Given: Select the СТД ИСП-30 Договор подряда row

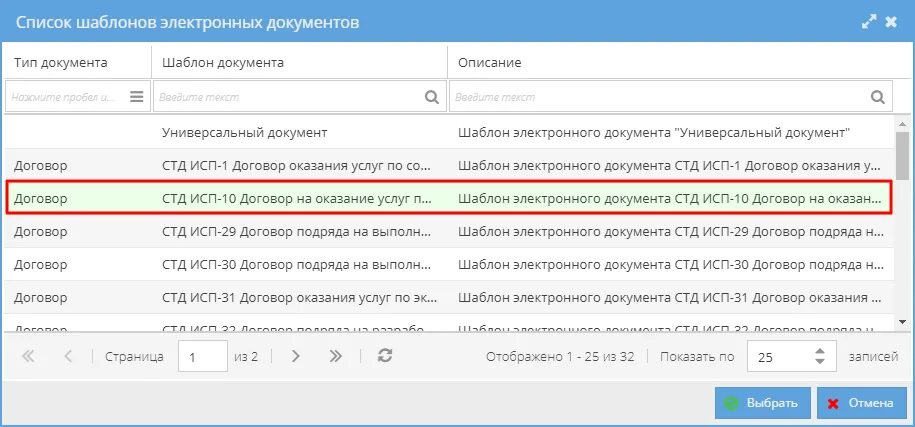Looking at the screenshot, I should click(x=449, y=264).
